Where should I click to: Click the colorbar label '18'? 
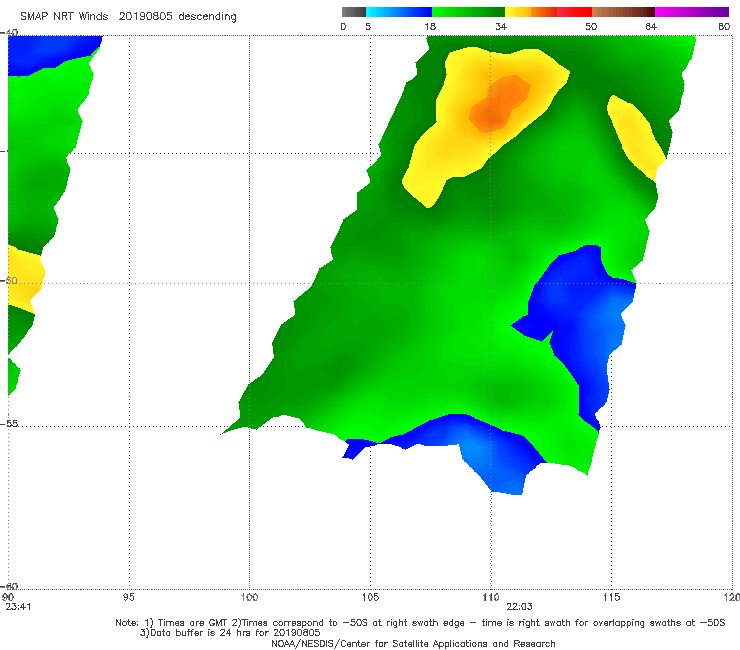pyautogui.click(x=430, y=26)
